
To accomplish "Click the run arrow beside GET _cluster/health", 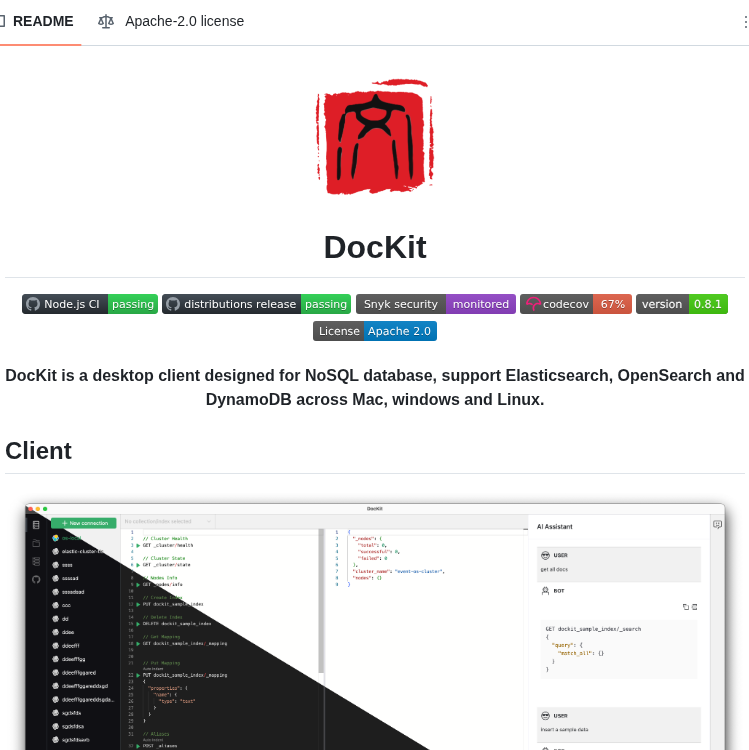I will 138,545.
